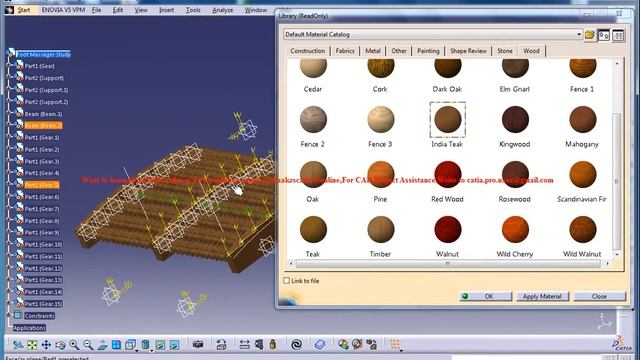This screenshot has height=360, width=640.
Task: Click the Normal View icon
Action: tap(102, 345)
